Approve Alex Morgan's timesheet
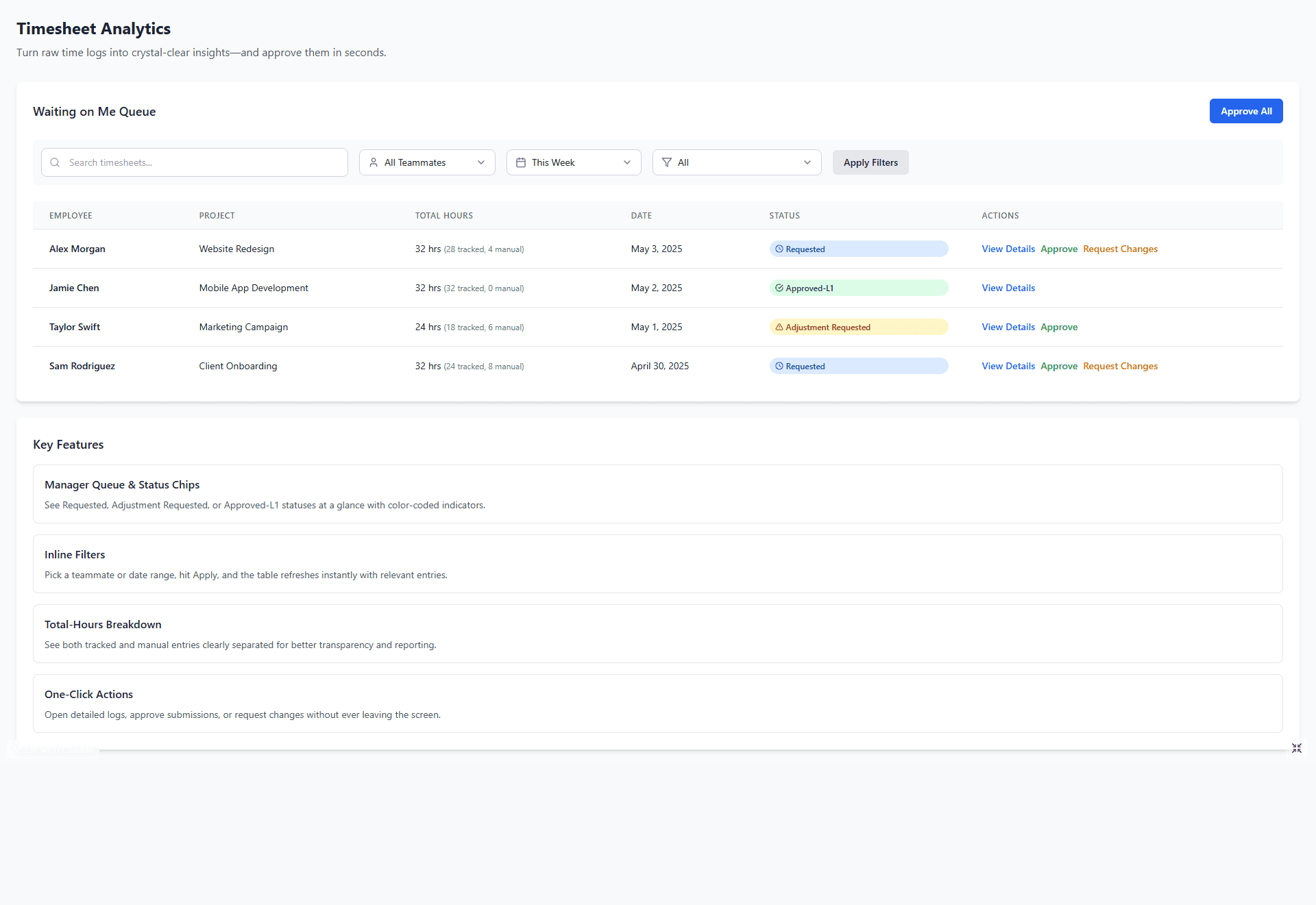 1059,249
